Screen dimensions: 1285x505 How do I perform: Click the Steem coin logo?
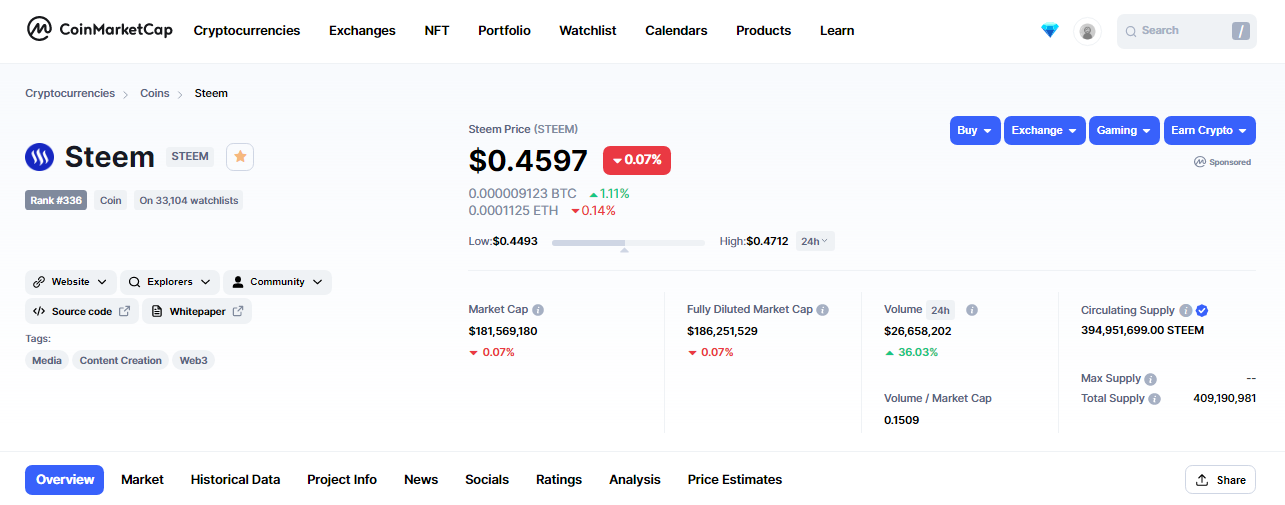pos(40,157)
